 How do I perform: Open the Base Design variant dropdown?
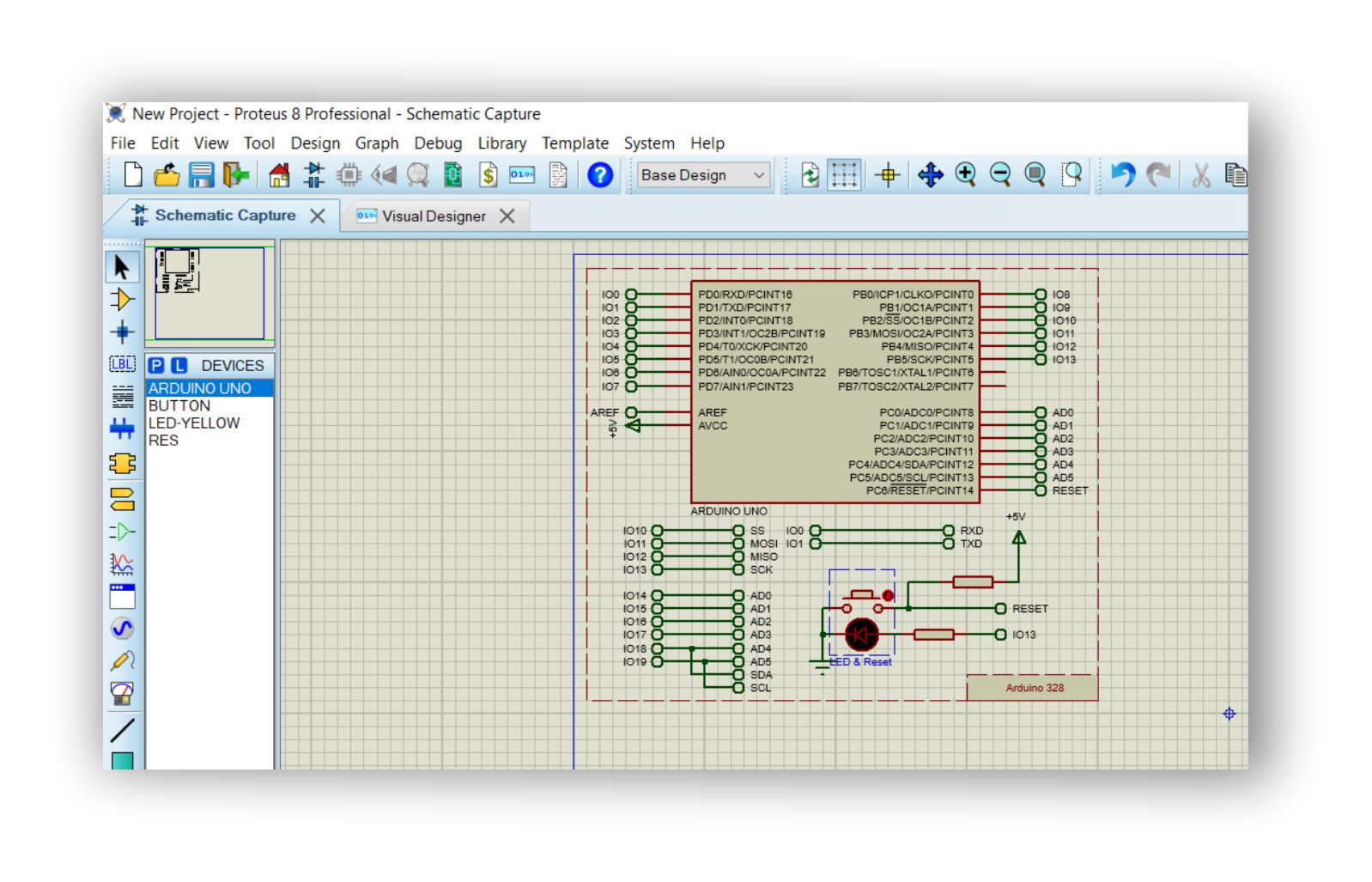[702, 175]
